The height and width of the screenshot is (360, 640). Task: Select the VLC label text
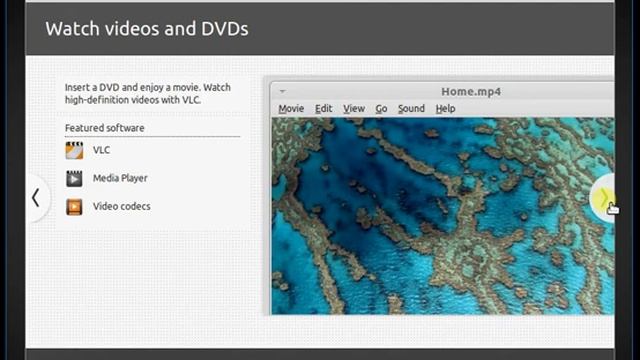coord(101,150)
